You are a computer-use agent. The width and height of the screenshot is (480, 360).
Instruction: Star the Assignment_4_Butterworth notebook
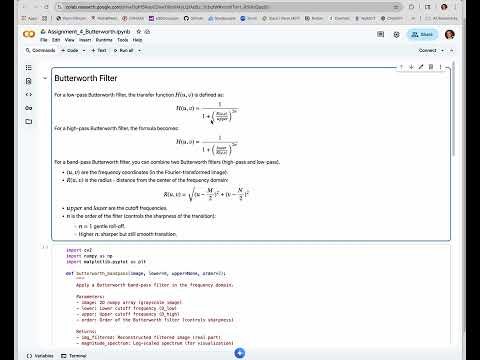click(x=139, y=32)
